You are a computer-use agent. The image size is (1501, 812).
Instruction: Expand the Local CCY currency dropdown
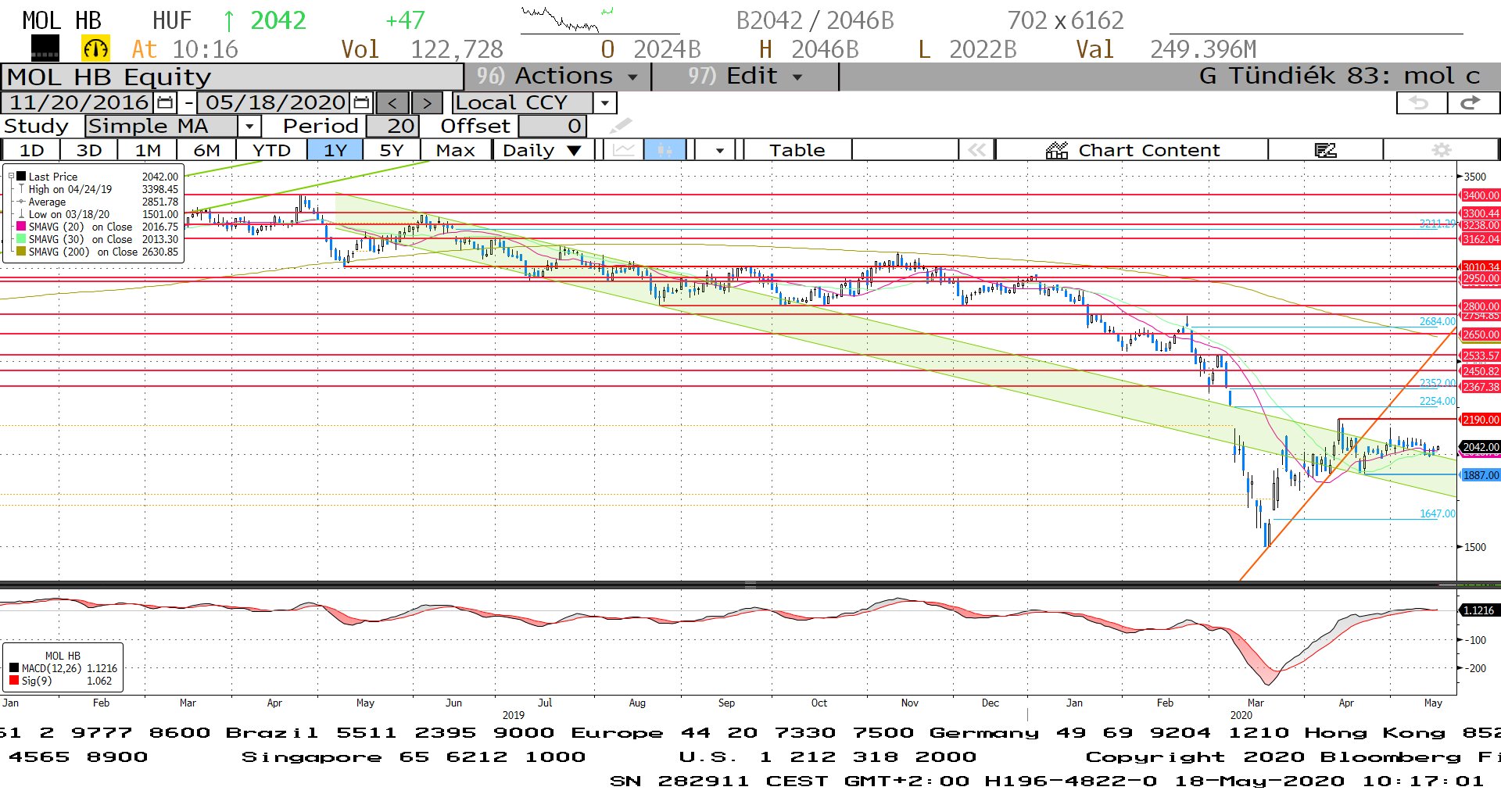(x=604, y=103)
